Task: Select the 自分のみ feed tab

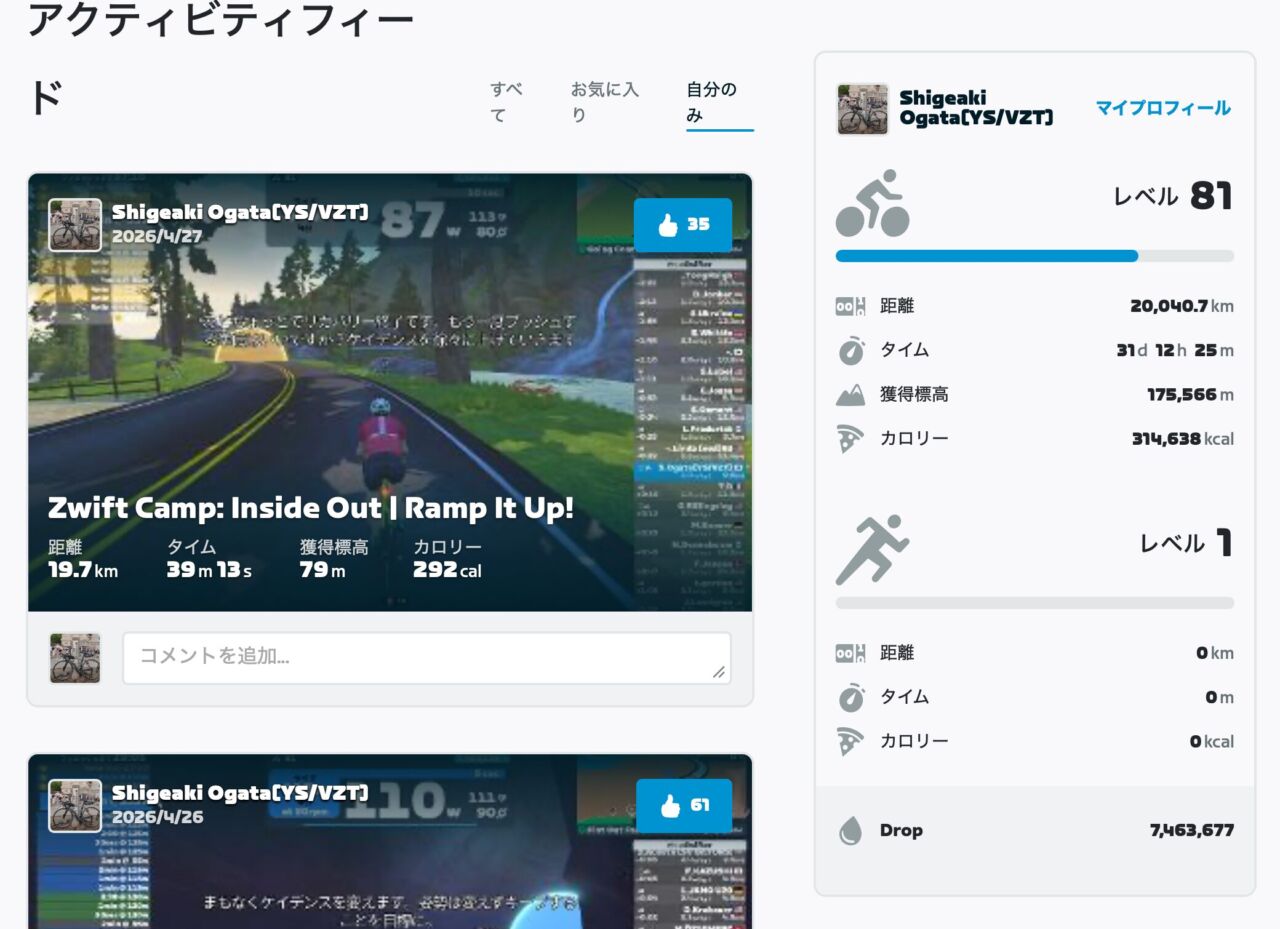Action: [712, 102]
